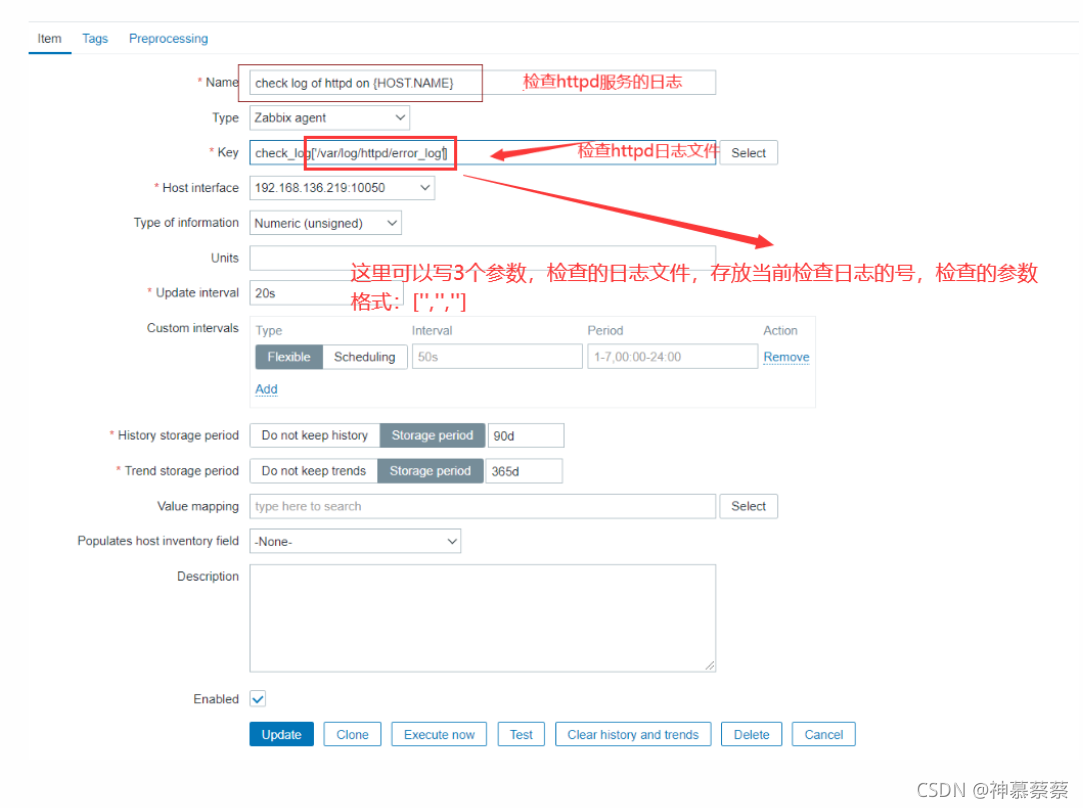Select Storage period for history
The height and width of the screenshot is (808, 1083).
[x=432, y=436]
